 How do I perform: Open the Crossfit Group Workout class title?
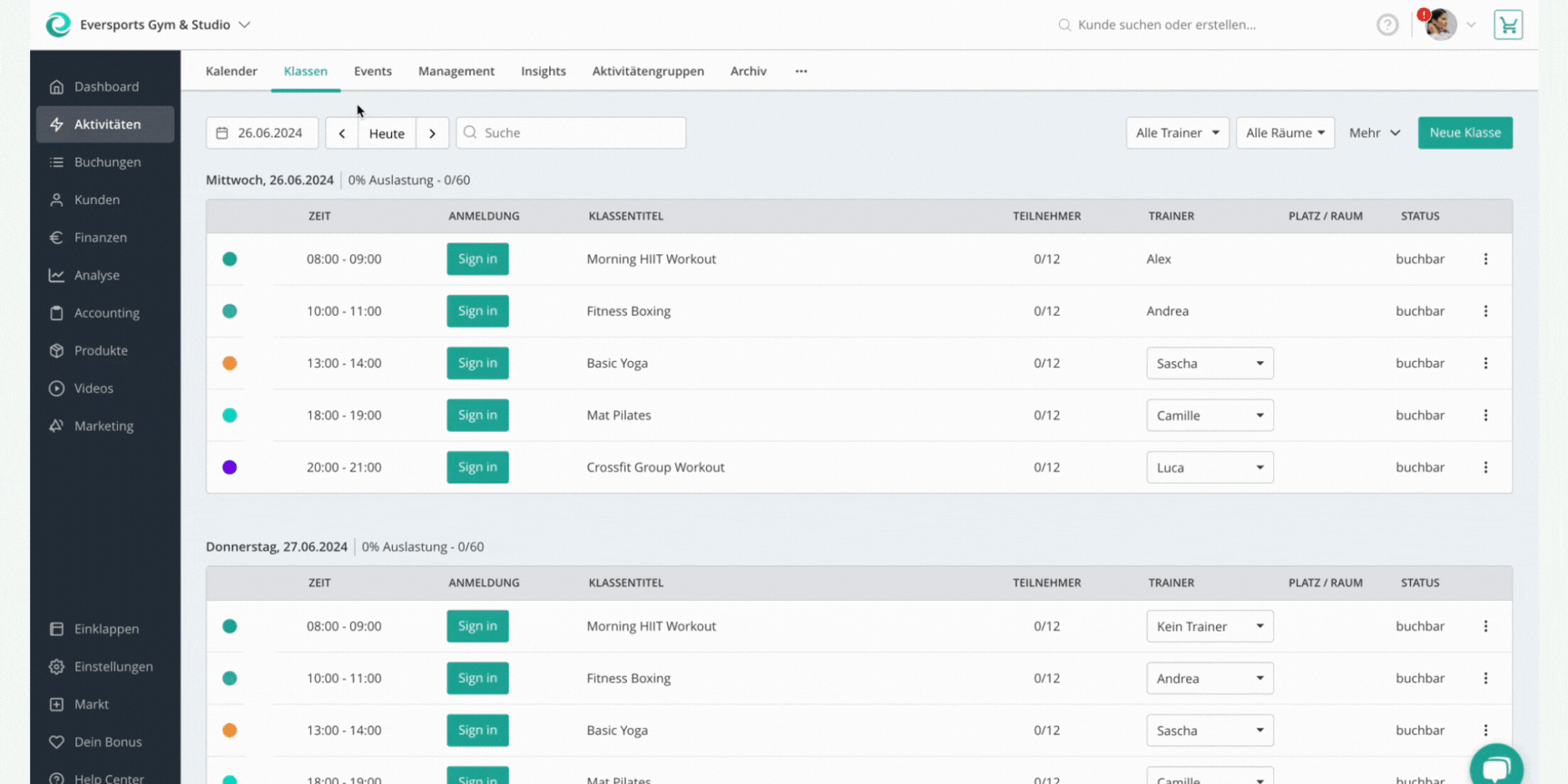point(655,467)
